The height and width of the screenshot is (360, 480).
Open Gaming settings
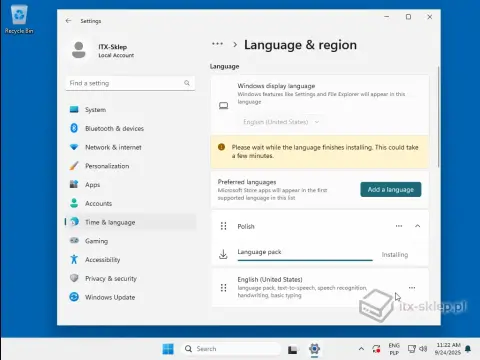(x=130, y=241)
